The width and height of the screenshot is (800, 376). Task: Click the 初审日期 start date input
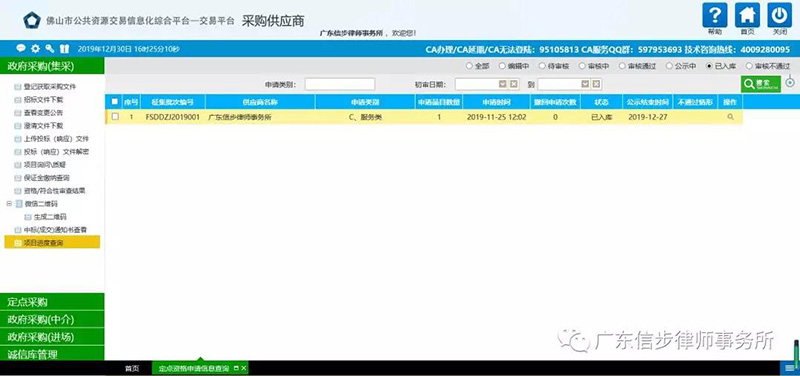pyautogui.click(x=476, y=84)
